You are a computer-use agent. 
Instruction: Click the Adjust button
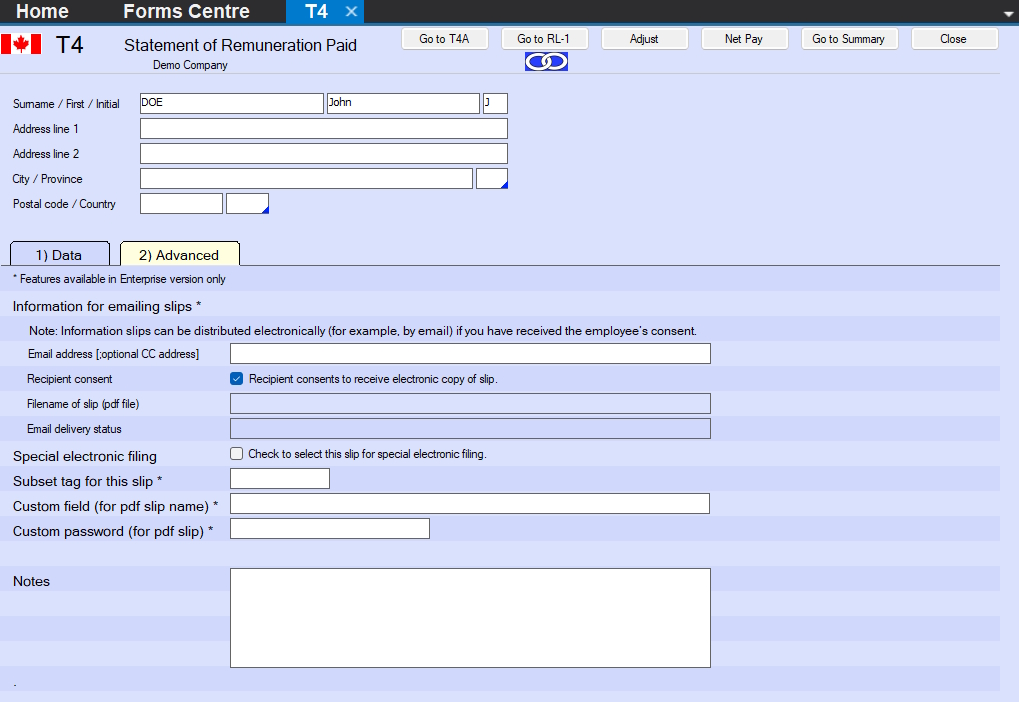click(644, 39)
